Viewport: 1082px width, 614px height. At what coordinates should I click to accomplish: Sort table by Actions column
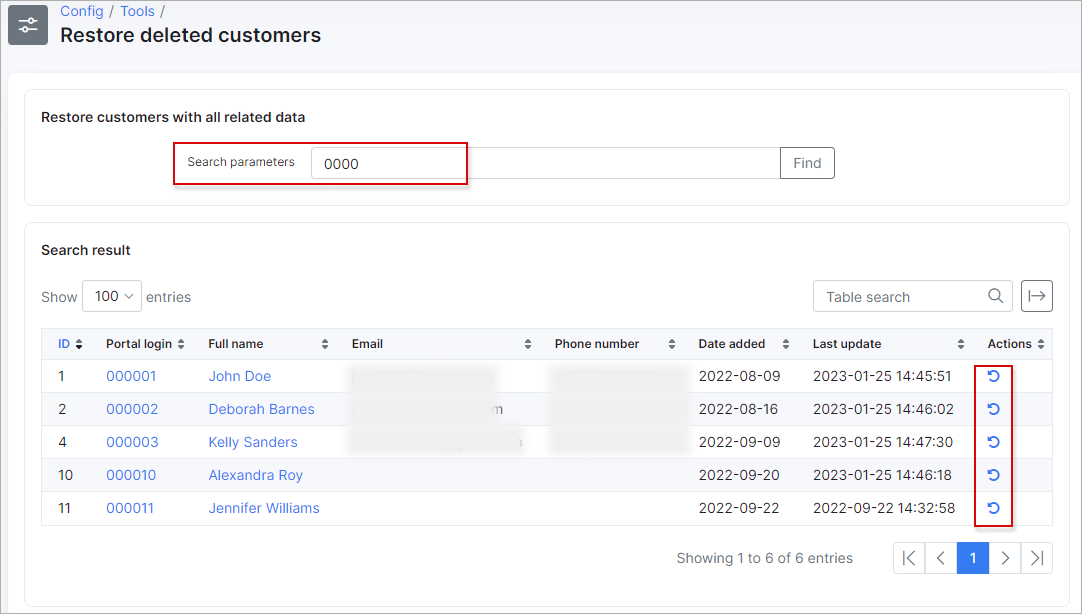1016,344
